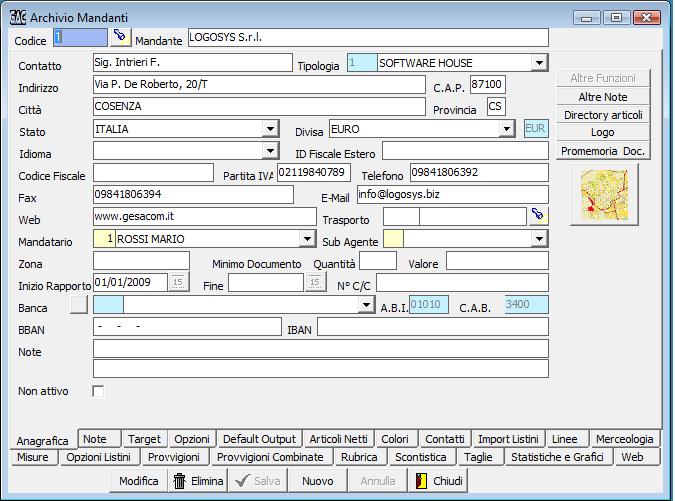Open the Mandatario dropdown list
This screenshot has width=675, height=501.
(x=307, y=238)
